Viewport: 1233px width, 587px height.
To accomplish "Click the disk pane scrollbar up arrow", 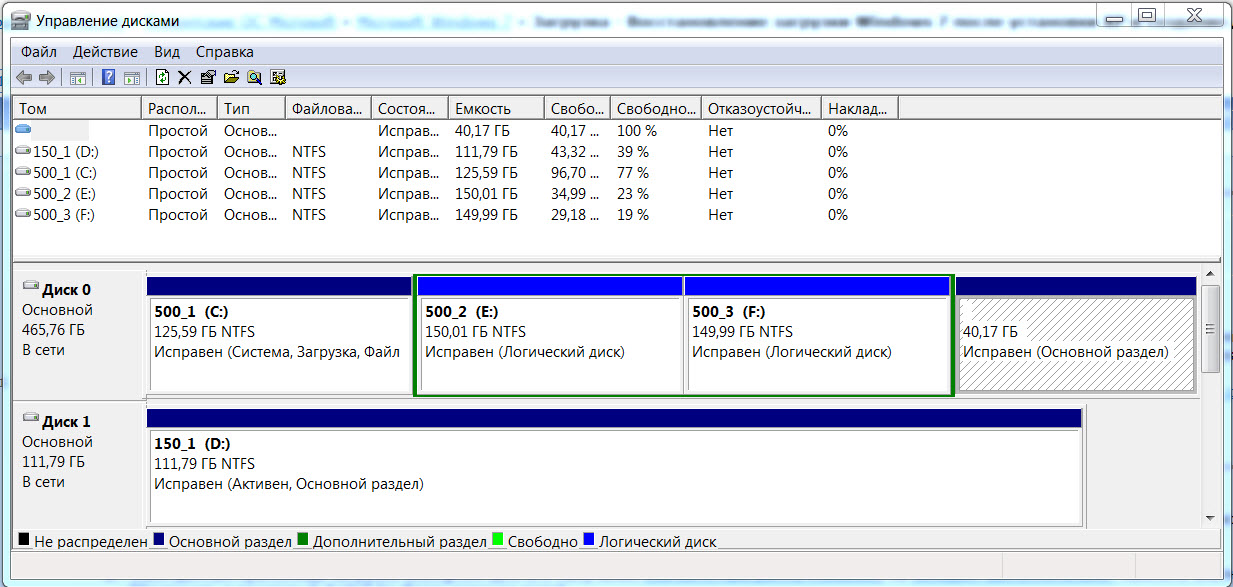I will tap(1210, 273).
